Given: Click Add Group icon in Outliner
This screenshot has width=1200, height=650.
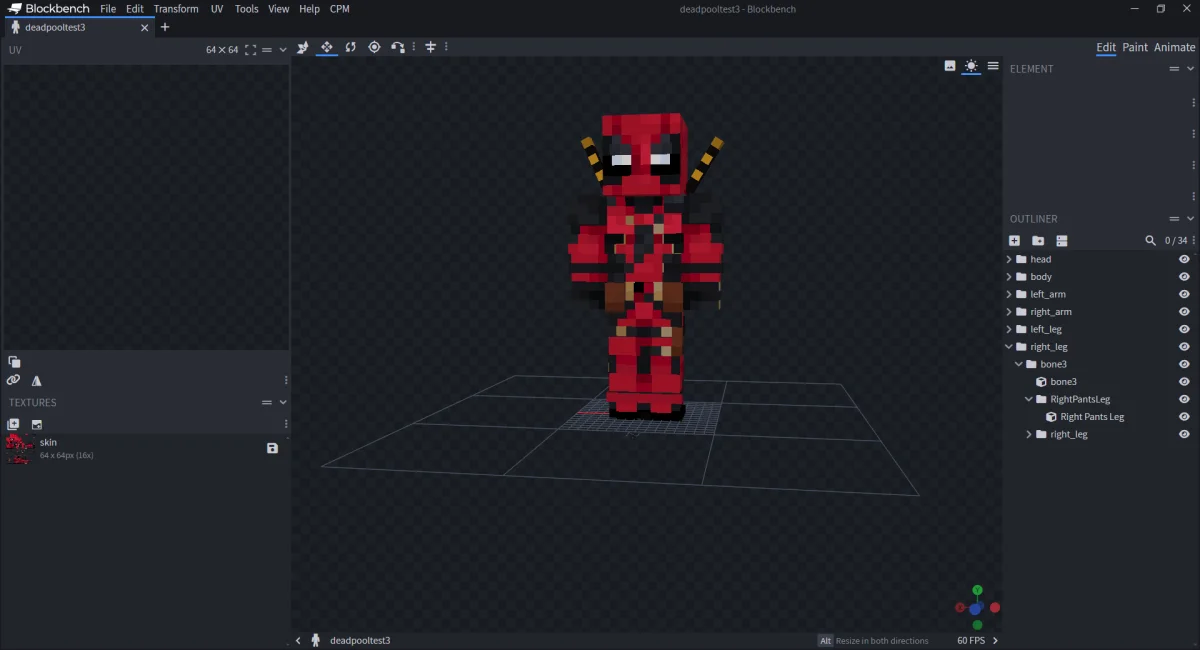Looking at the screenshot, I should tap(1038, 241).
